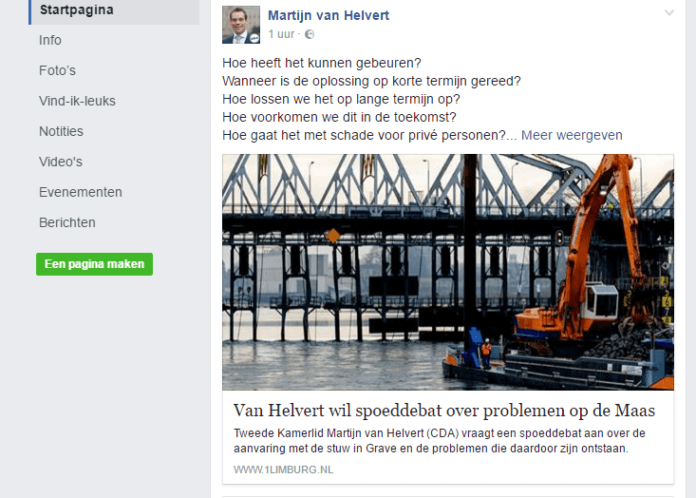Click the '1 uur' post timestamp

pyautogui.click(x=281, y=34)
